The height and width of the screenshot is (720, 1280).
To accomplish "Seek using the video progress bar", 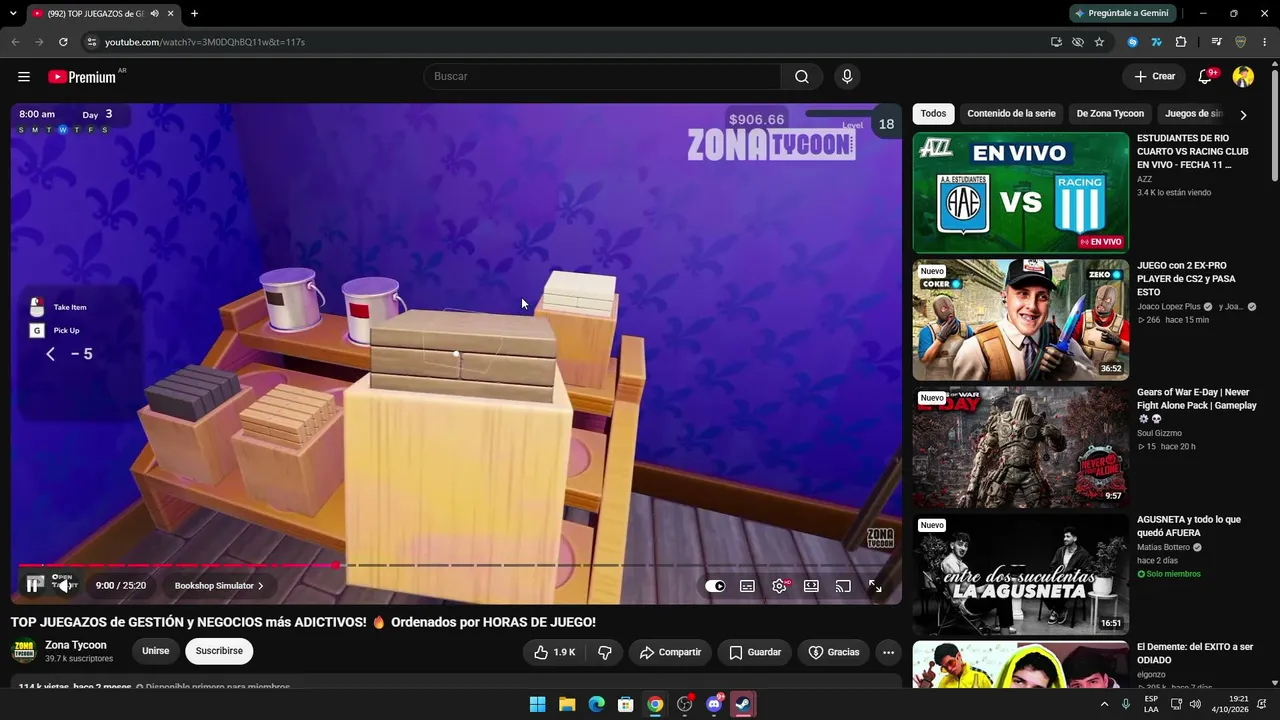I will (456, 565).
